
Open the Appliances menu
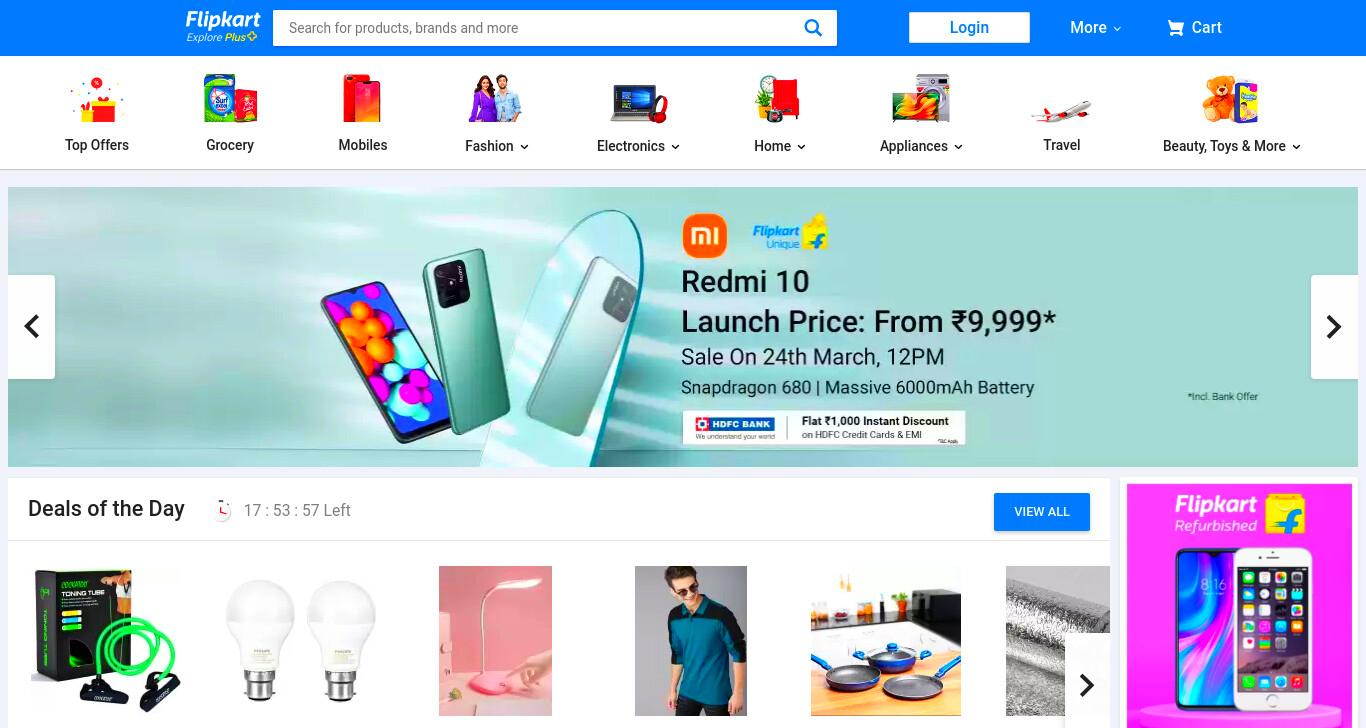(x=921, y=146)
